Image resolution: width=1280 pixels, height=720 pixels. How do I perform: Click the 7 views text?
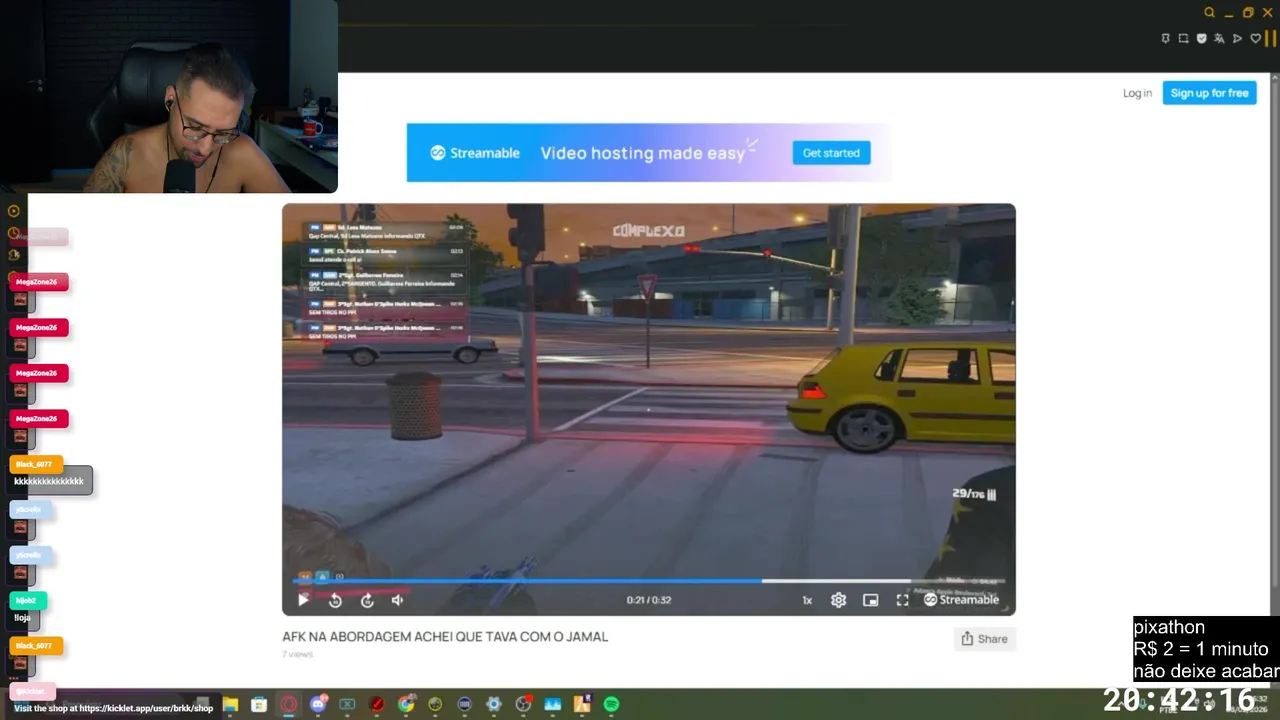click(x=298, y=654)
